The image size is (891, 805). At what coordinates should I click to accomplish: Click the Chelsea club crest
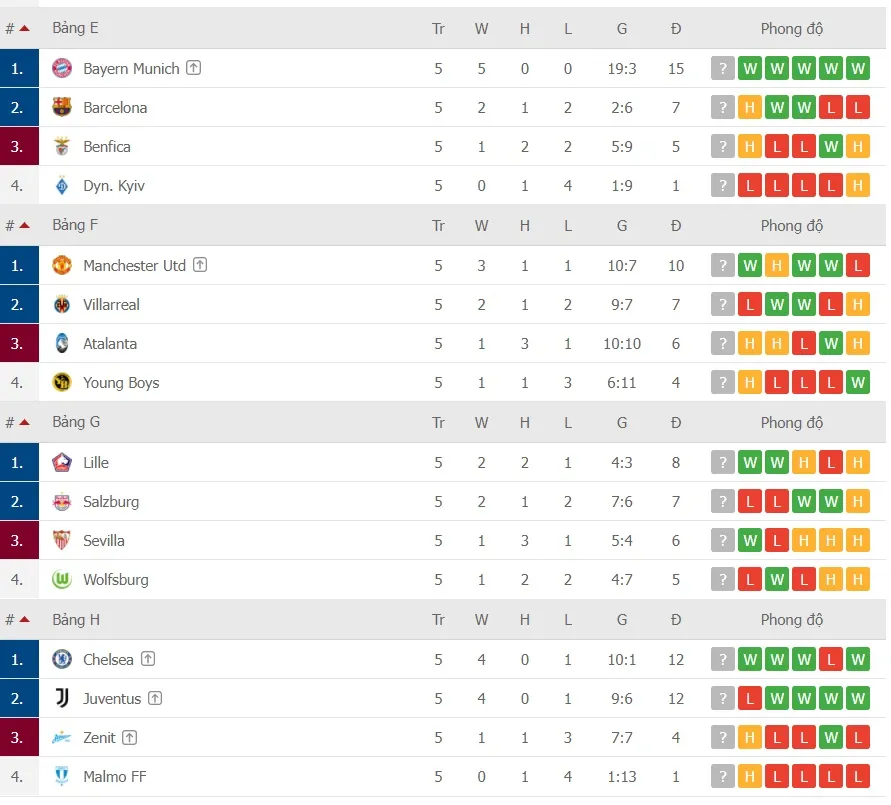coord(62,660)
